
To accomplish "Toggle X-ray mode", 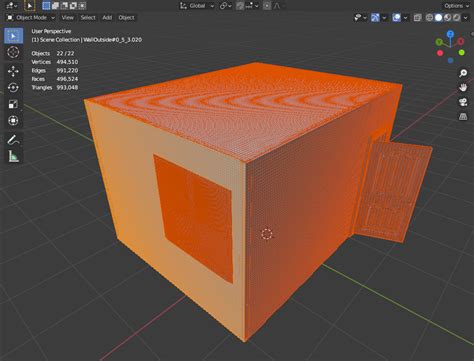I will click(417, 18).
